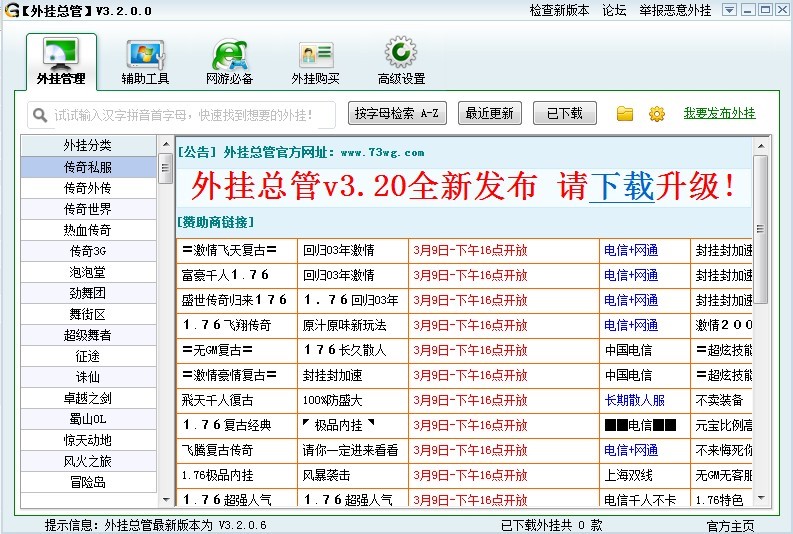Click the 下载 link in banner

coord(621,186)
